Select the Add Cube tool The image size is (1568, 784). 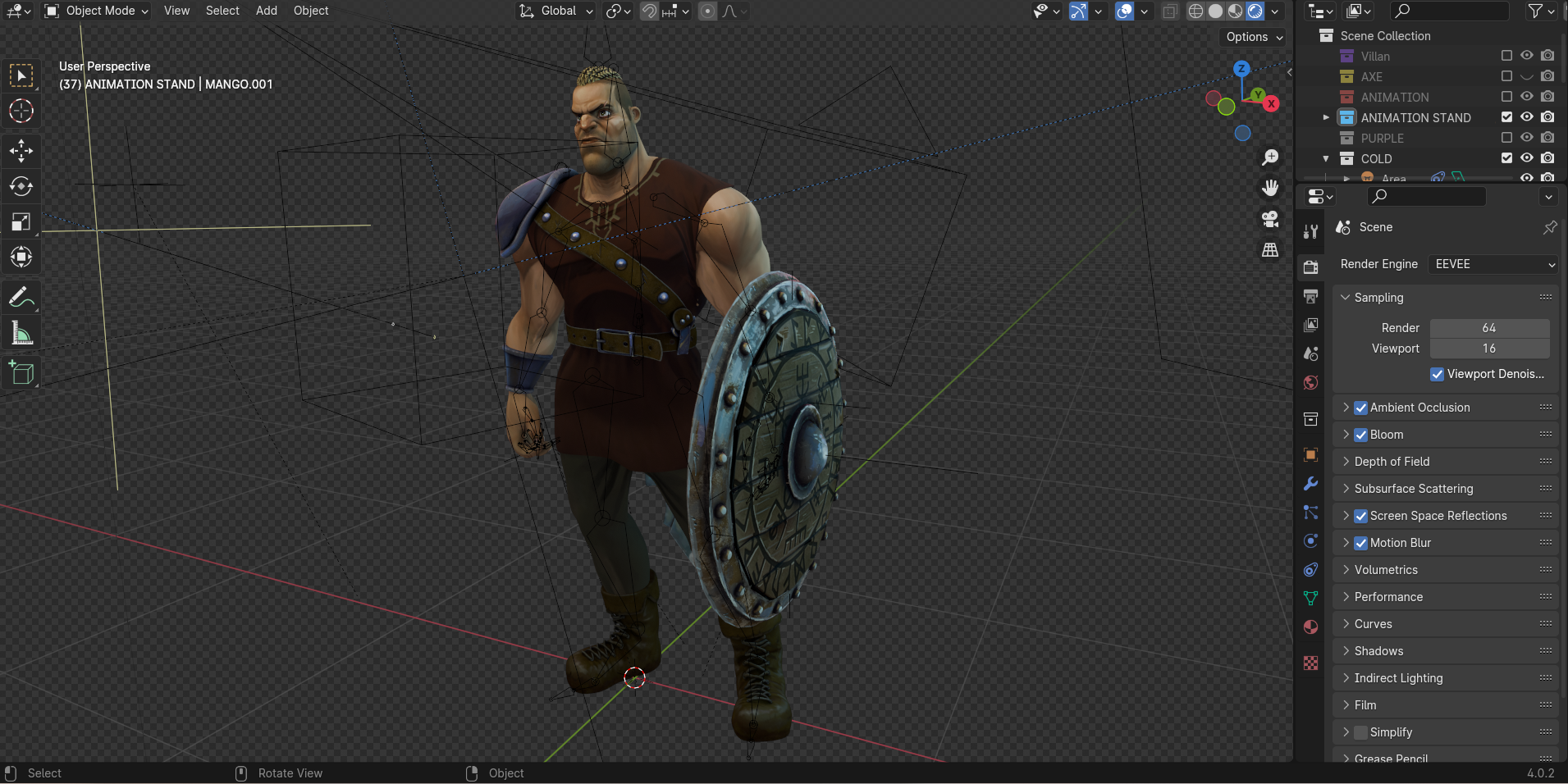(x=21, y=373)
